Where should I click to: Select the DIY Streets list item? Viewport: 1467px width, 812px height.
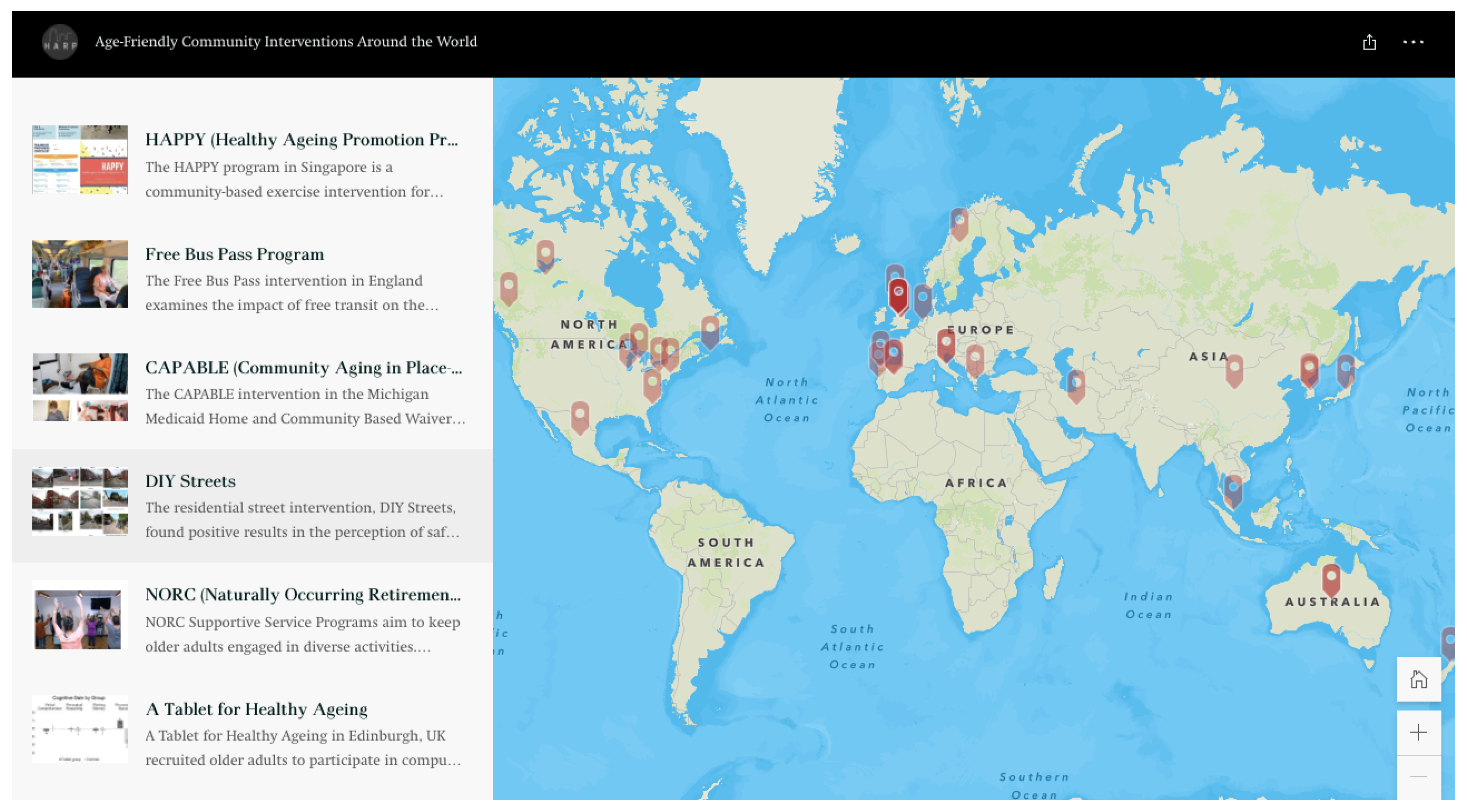point(190,481)
